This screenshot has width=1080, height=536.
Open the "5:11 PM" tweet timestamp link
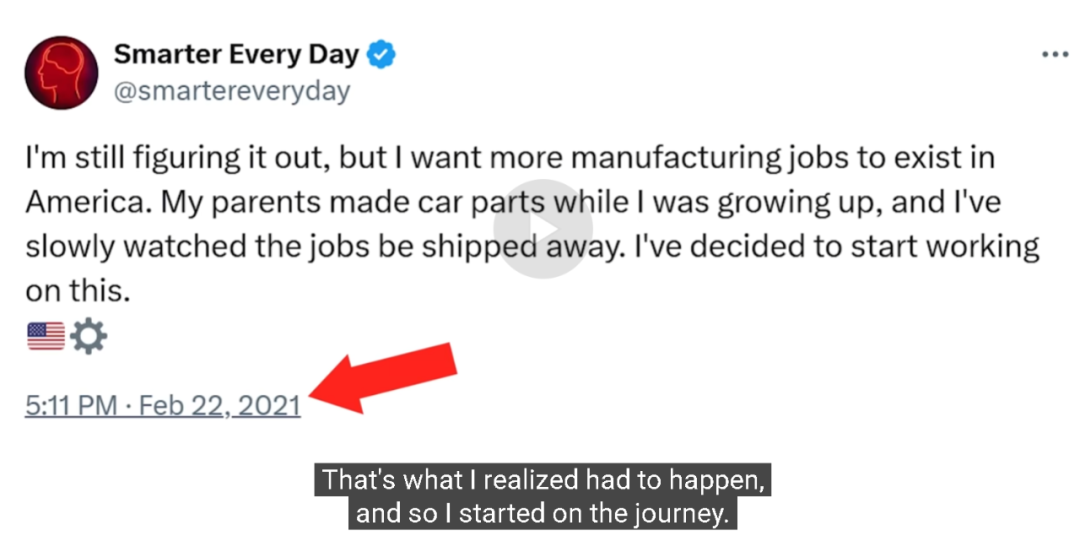point(72,406)
